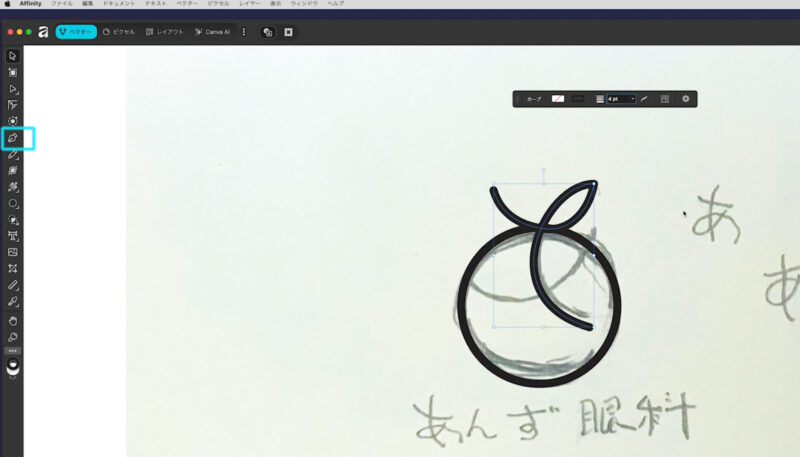Switch to the レイアウト studio tab

(x=164, y=32)
